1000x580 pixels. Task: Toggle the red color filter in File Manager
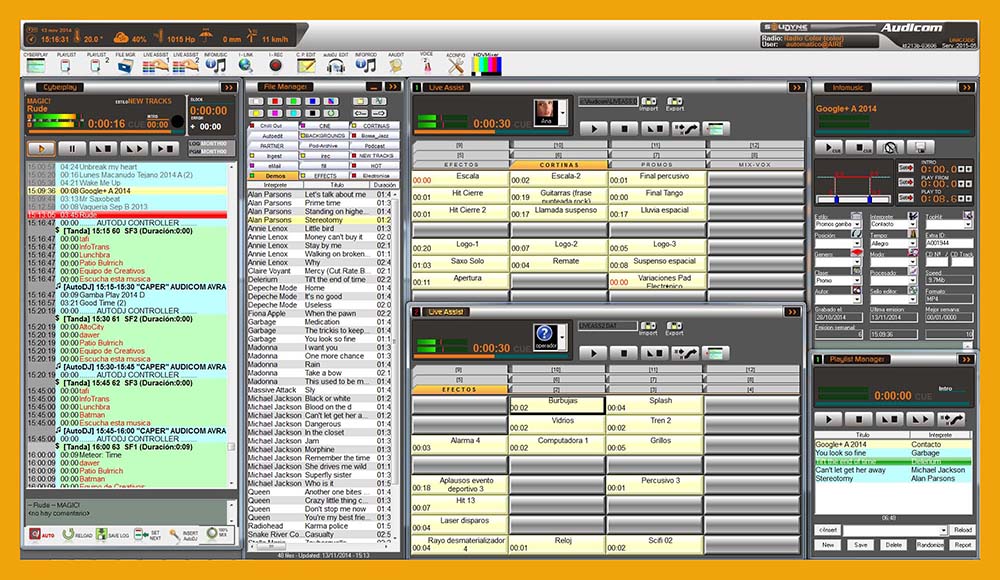275,101
